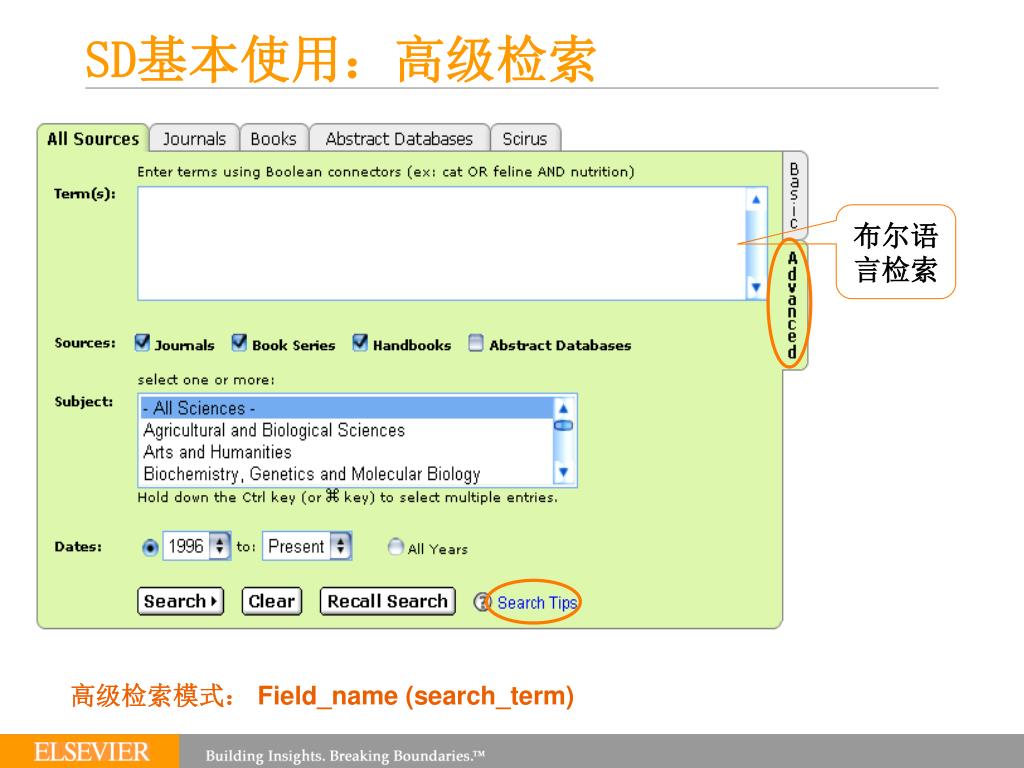1024x768 pixels.
Task: Select the All Years radio button
Action: click(395, 547)
